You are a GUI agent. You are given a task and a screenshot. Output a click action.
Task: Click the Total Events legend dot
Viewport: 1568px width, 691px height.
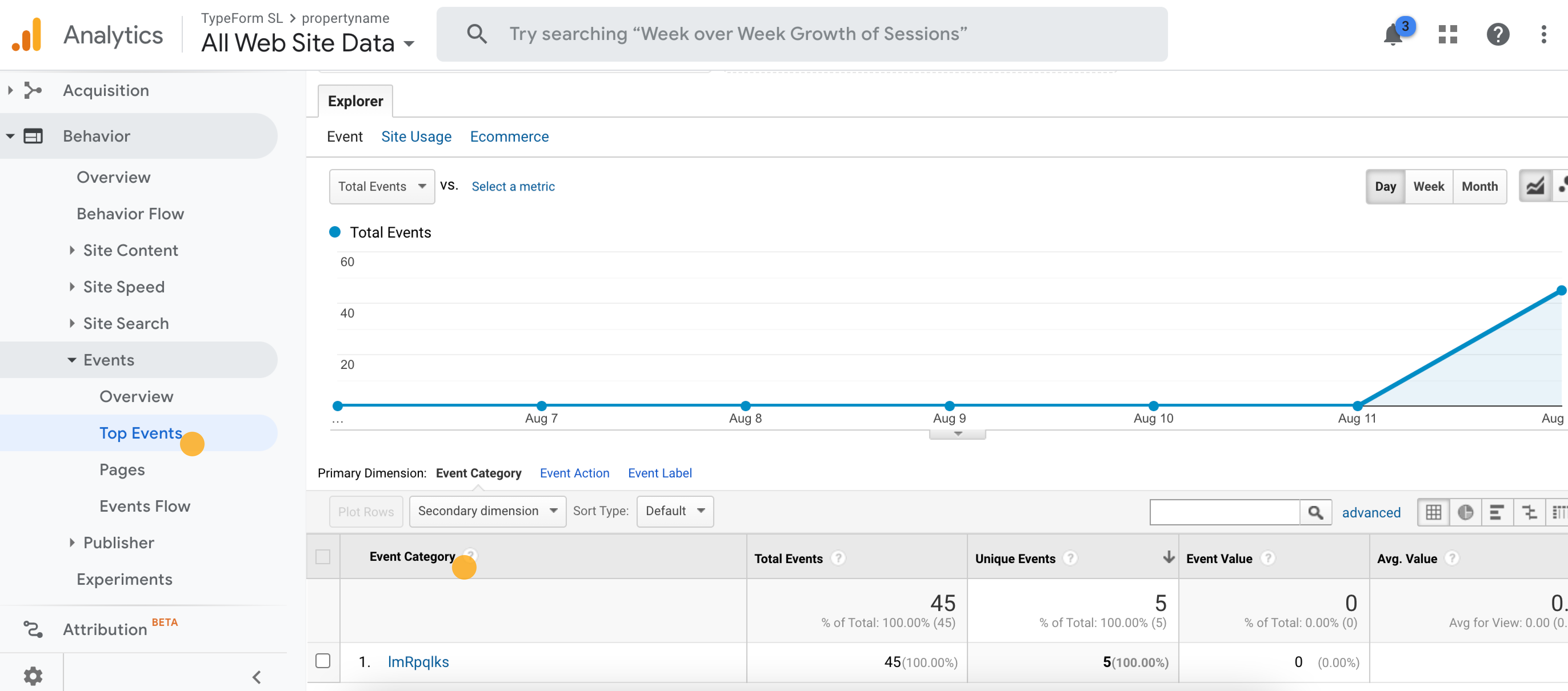[335, 232]
